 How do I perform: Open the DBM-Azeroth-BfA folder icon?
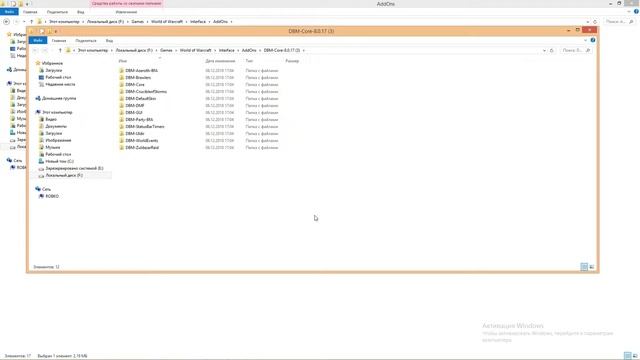(x=122, y=71)
